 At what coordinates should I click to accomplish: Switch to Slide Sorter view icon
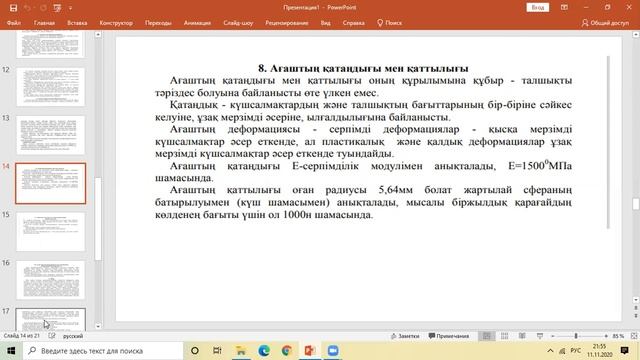504,336
